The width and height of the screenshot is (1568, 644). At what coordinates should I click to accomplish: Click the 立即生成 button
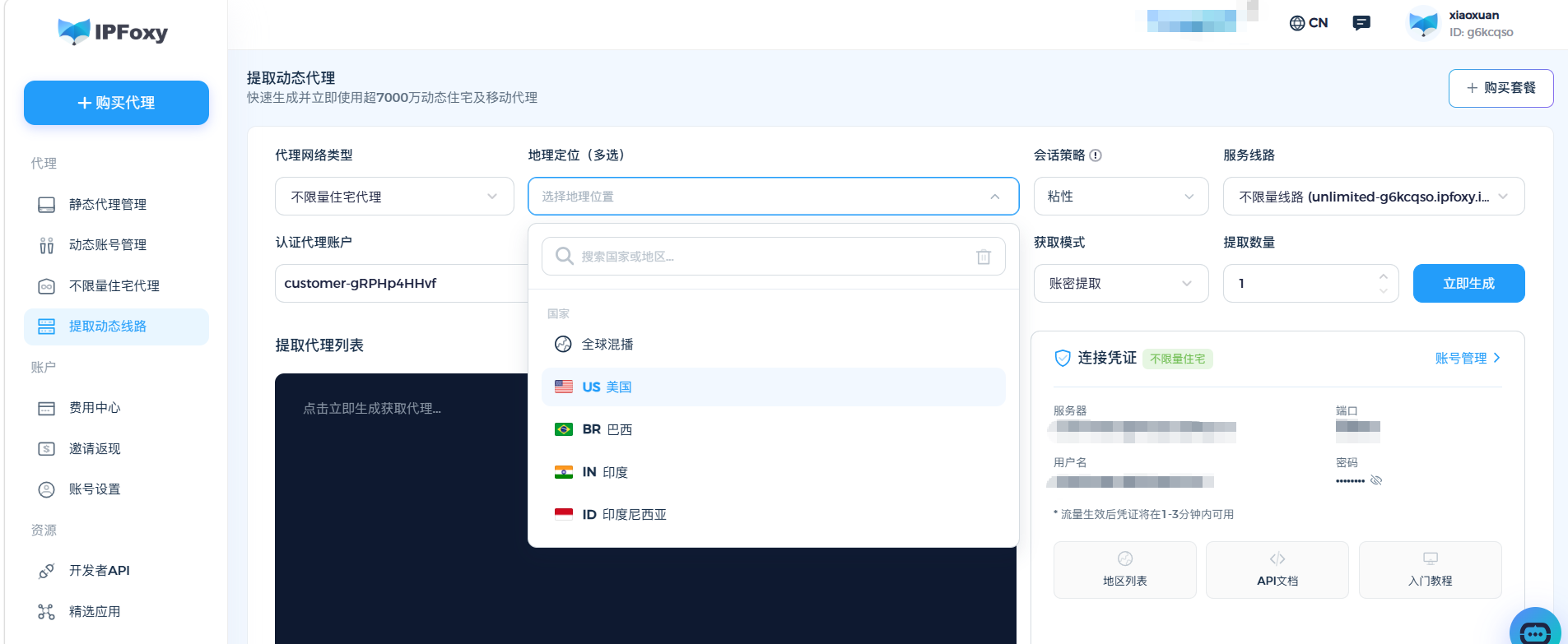pyautogui.click(x=1468, y=283)
